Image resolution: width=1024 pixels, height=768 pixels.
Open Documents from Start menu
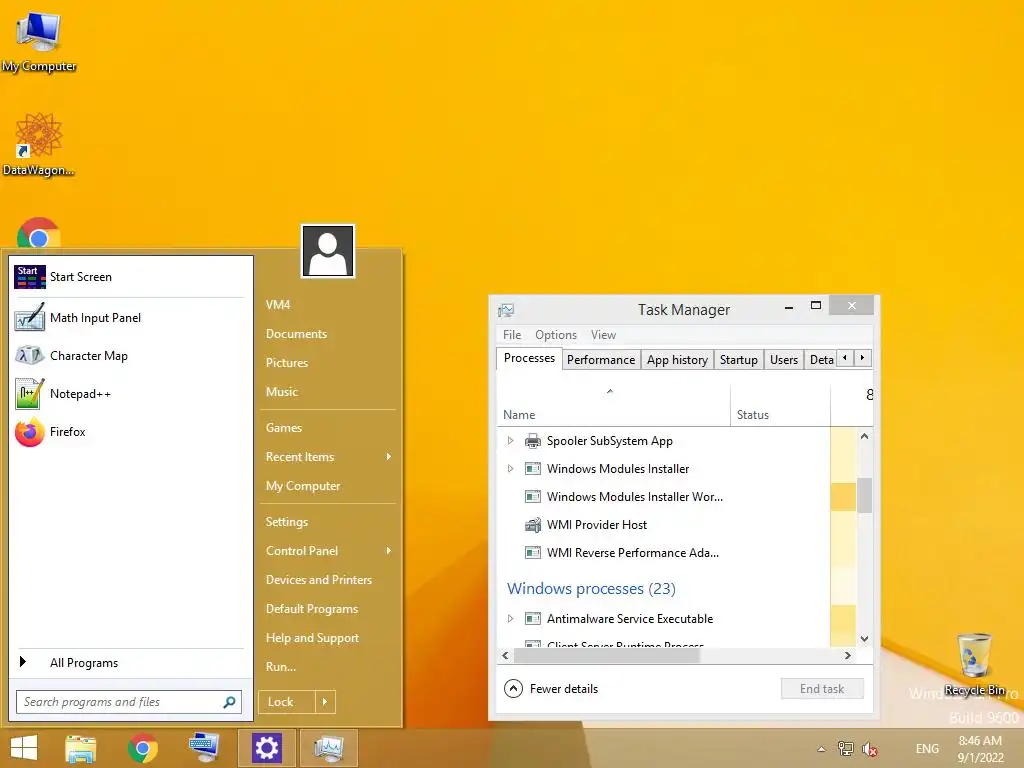click(296, 334)
